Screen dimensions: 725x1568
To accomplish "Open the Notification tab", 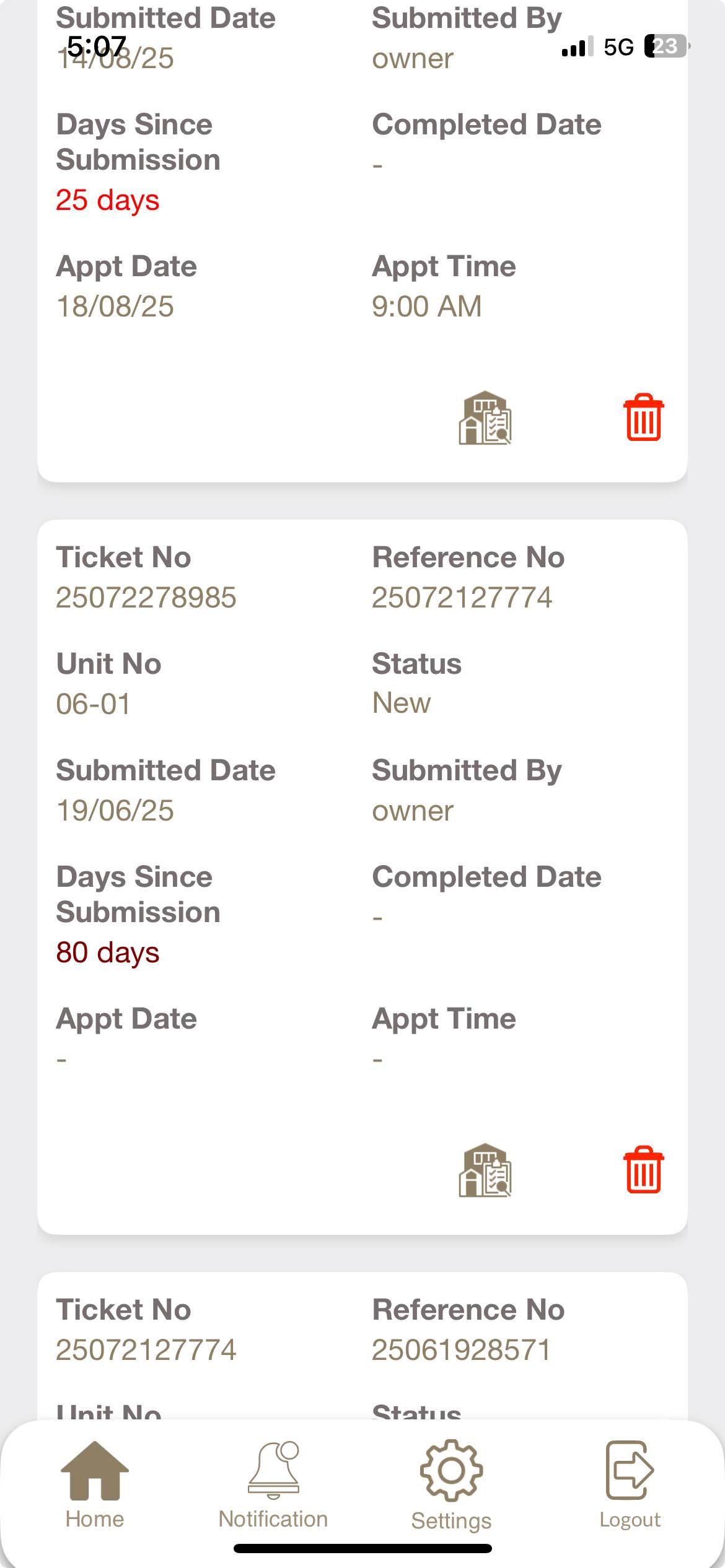I will pyautogui.click(x=273, y=1484).
